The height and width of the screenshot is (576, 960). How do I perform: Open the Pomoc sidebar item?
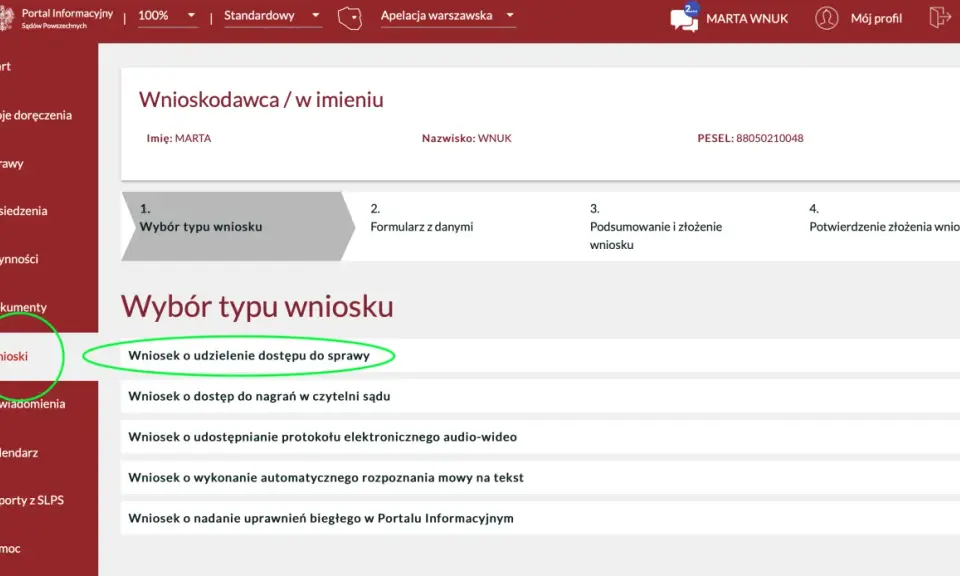49,548
